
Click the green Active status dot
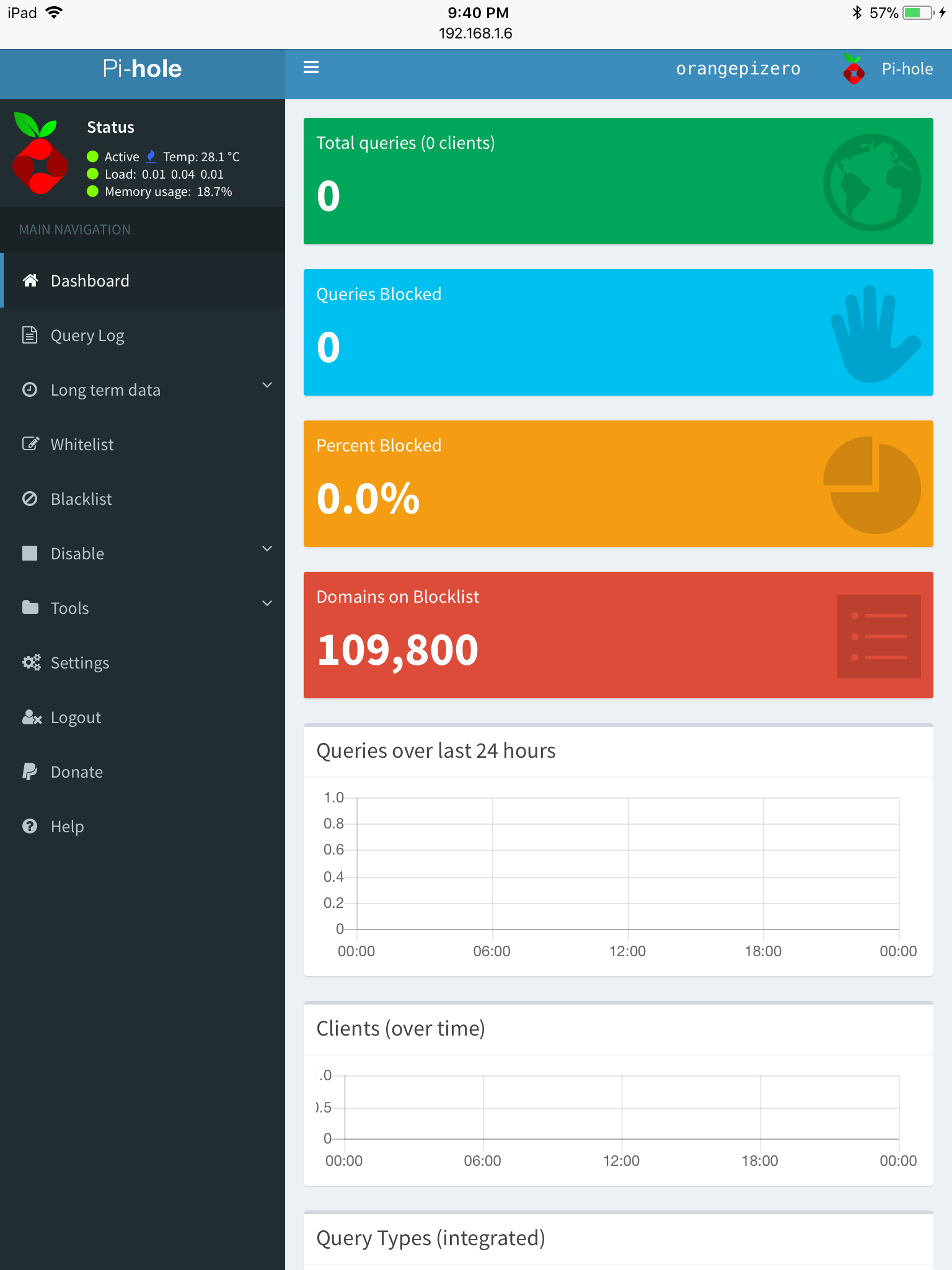coord(93,156)
